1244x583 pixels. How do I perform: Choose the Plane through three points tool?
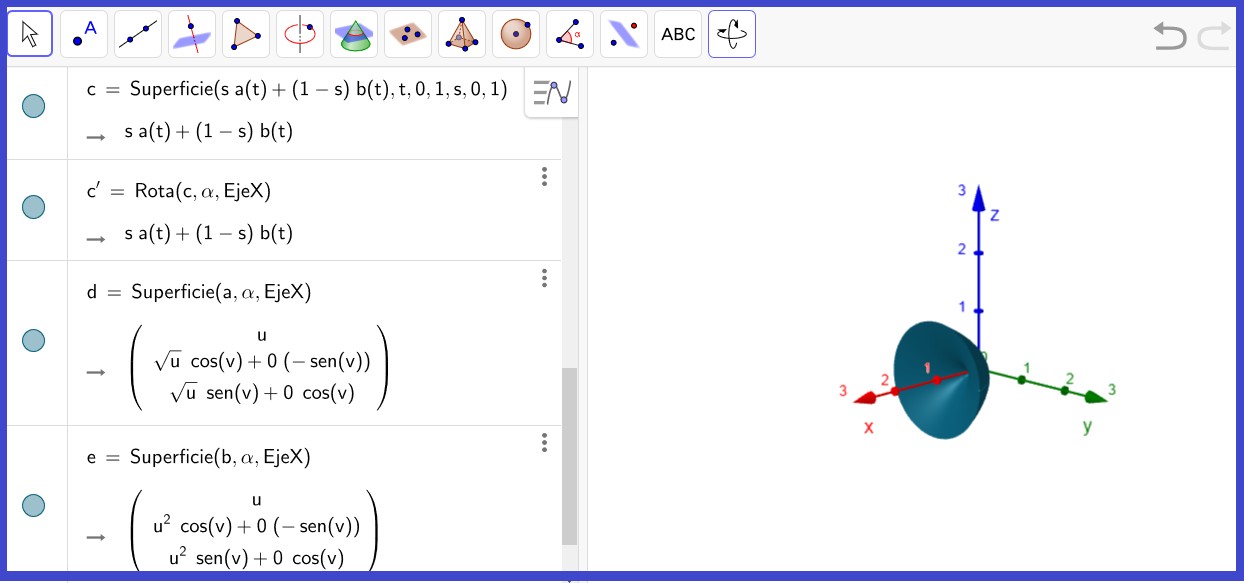pyautogui.click(x=408, y=35)
